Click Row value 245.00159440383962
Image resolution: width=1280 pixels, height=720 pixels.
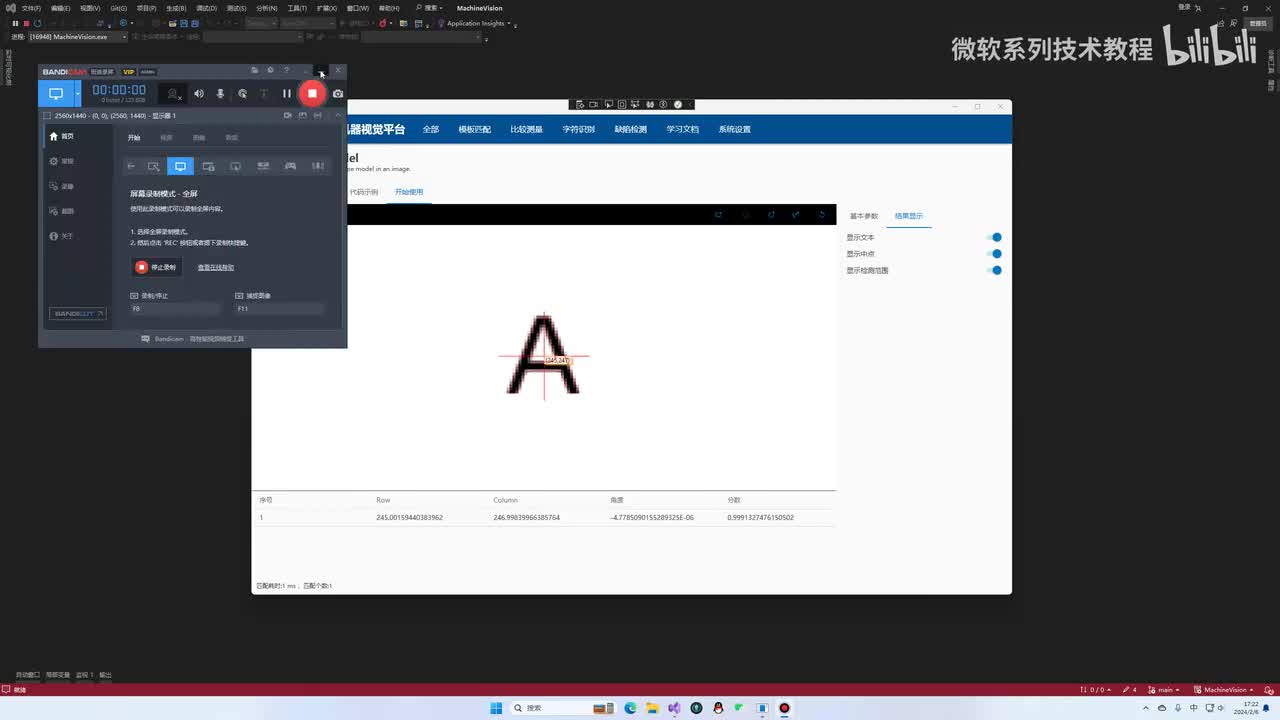click(x=410, y=518)
